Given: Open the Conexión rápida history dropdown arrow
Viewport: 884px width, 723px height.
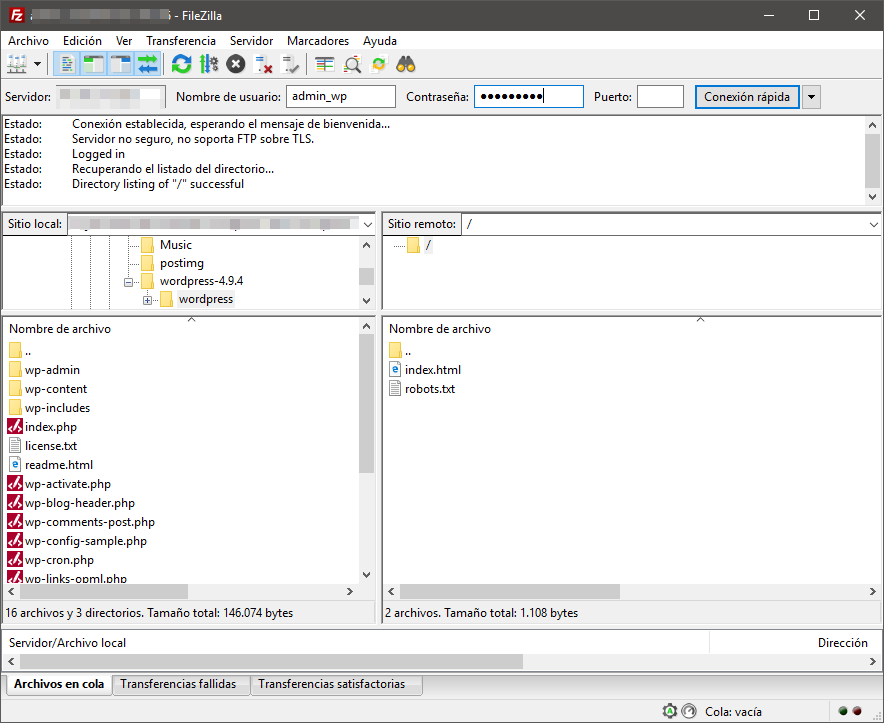Looking at the screenshot, I should 811,97.
